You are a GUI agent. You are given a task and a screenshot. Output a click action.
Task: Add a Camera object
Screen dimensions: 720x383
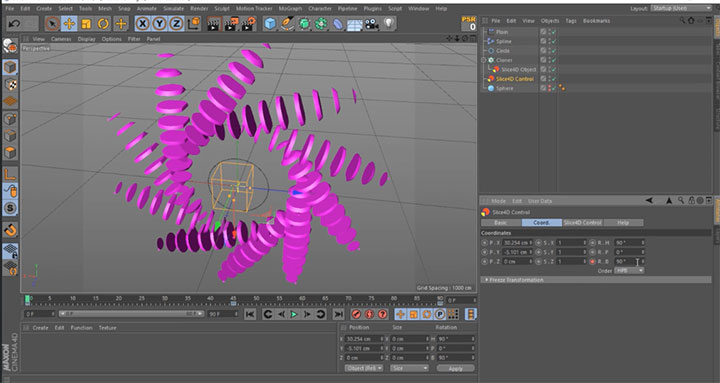coord(371,24)
